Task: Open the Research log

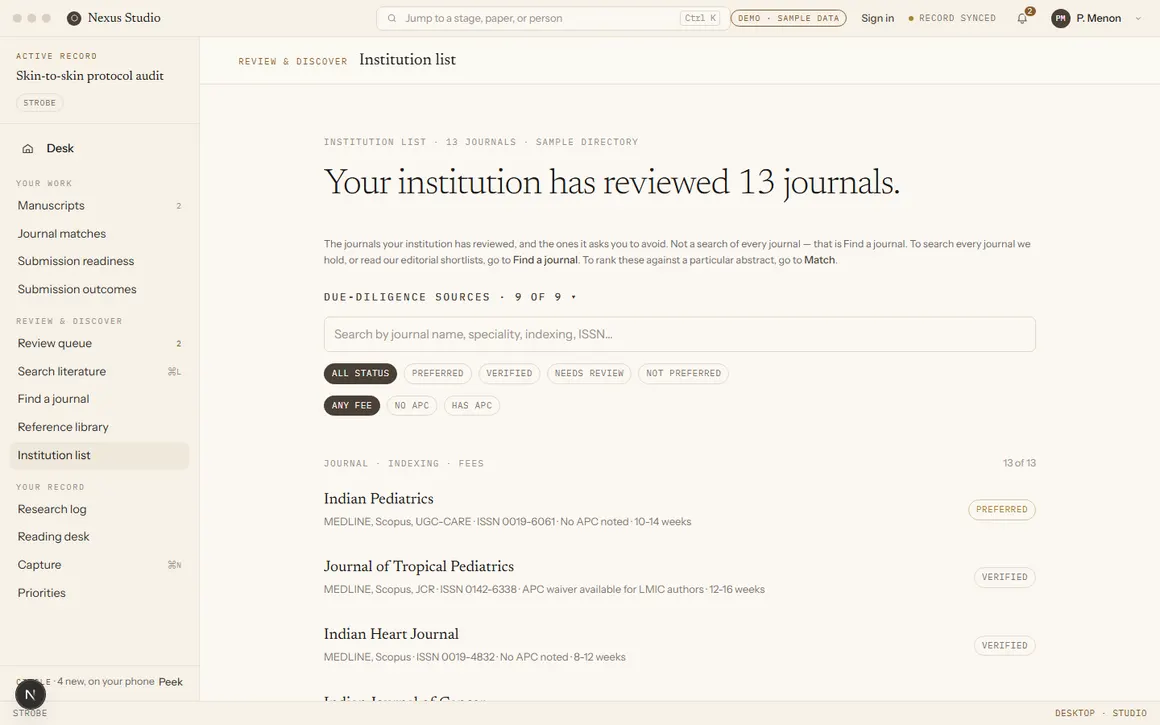Action: (99, 509)
